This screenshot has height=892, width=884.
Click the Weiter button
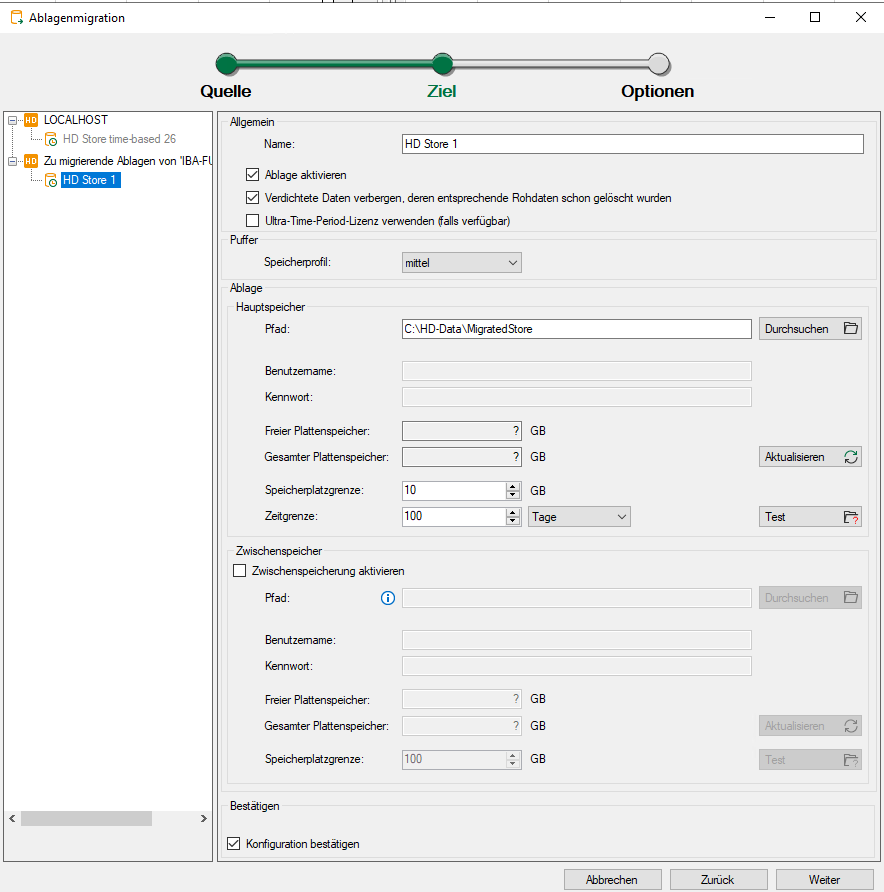point(824,880)
